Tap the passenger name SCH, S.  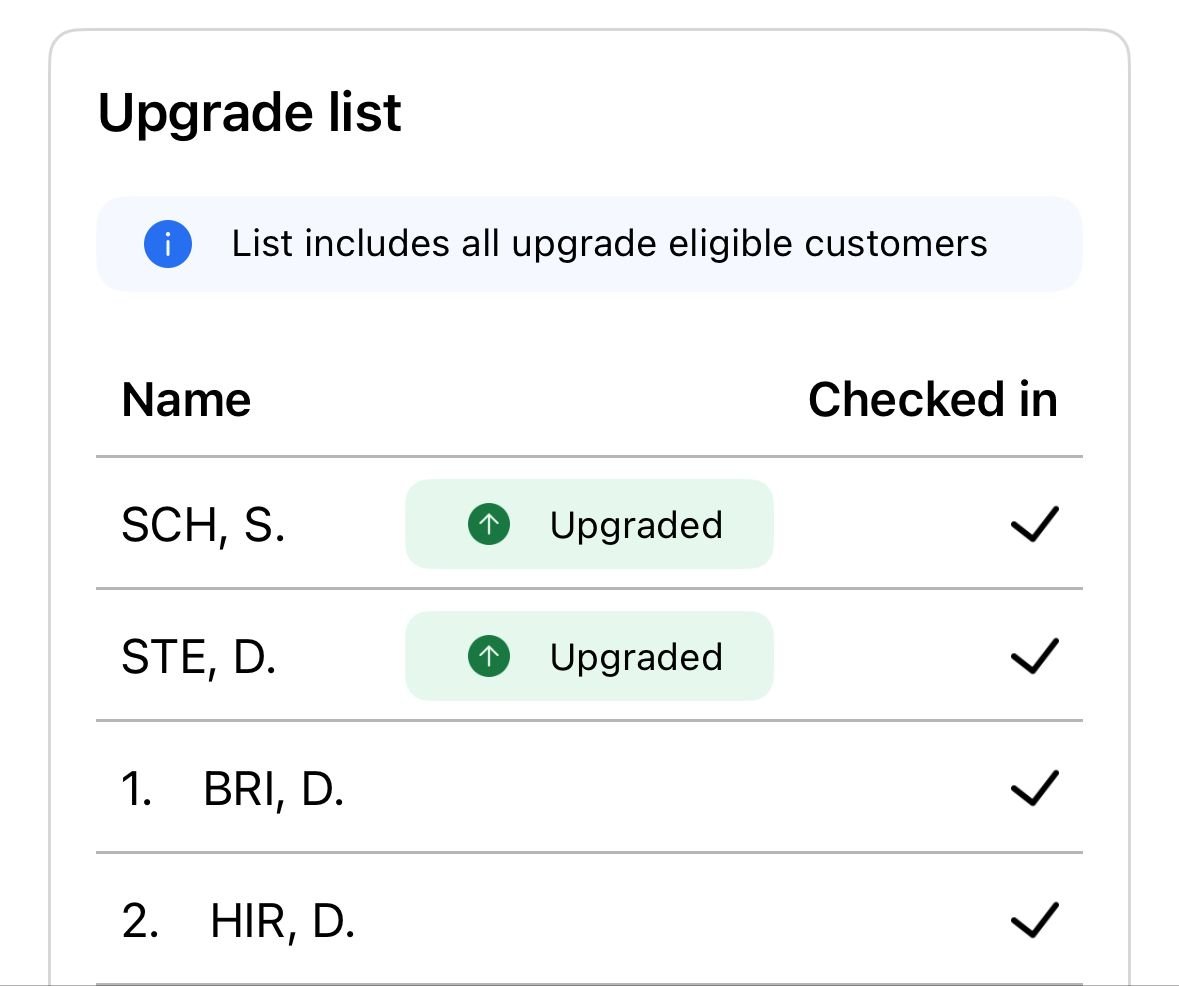tap(203, 526)
